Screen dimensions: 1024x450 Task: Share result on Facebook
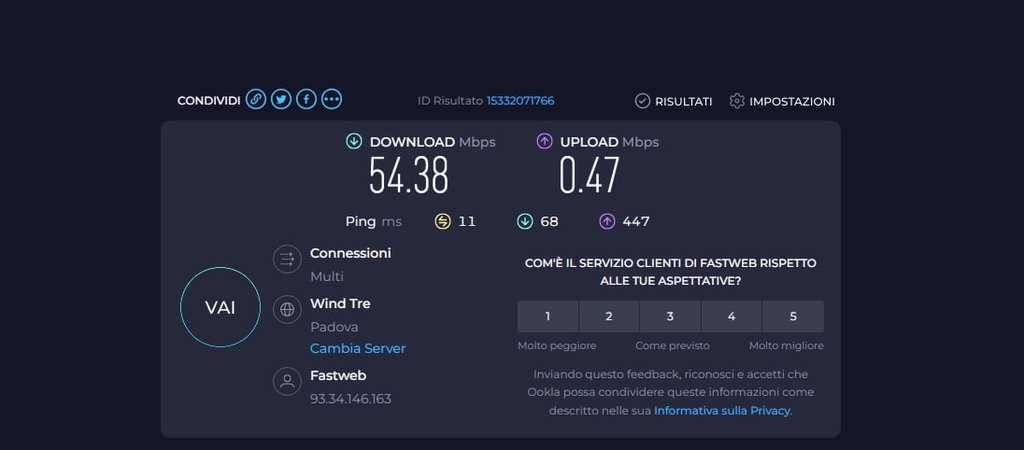(306, 99)
